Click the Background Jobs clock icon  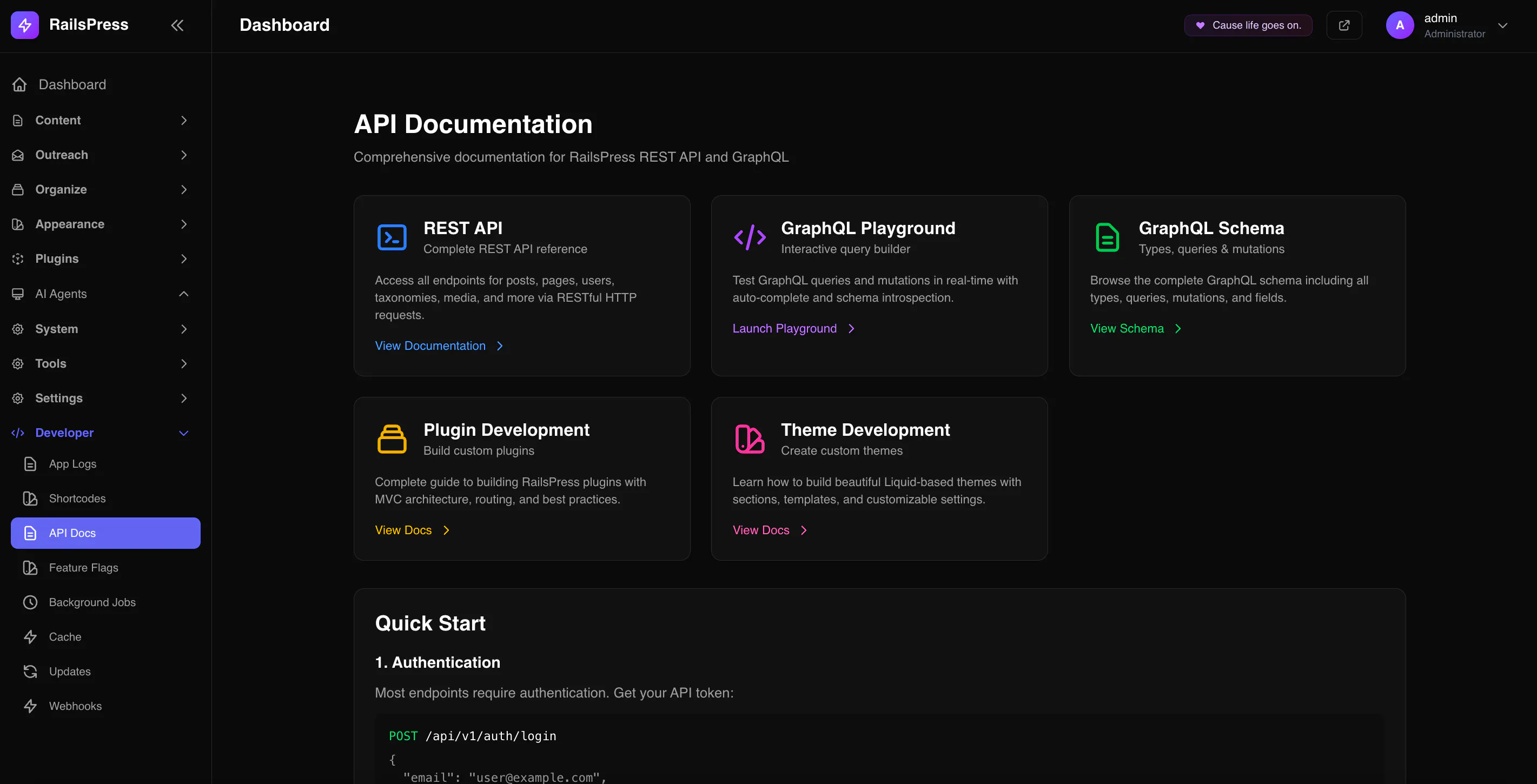pos(30,603)
